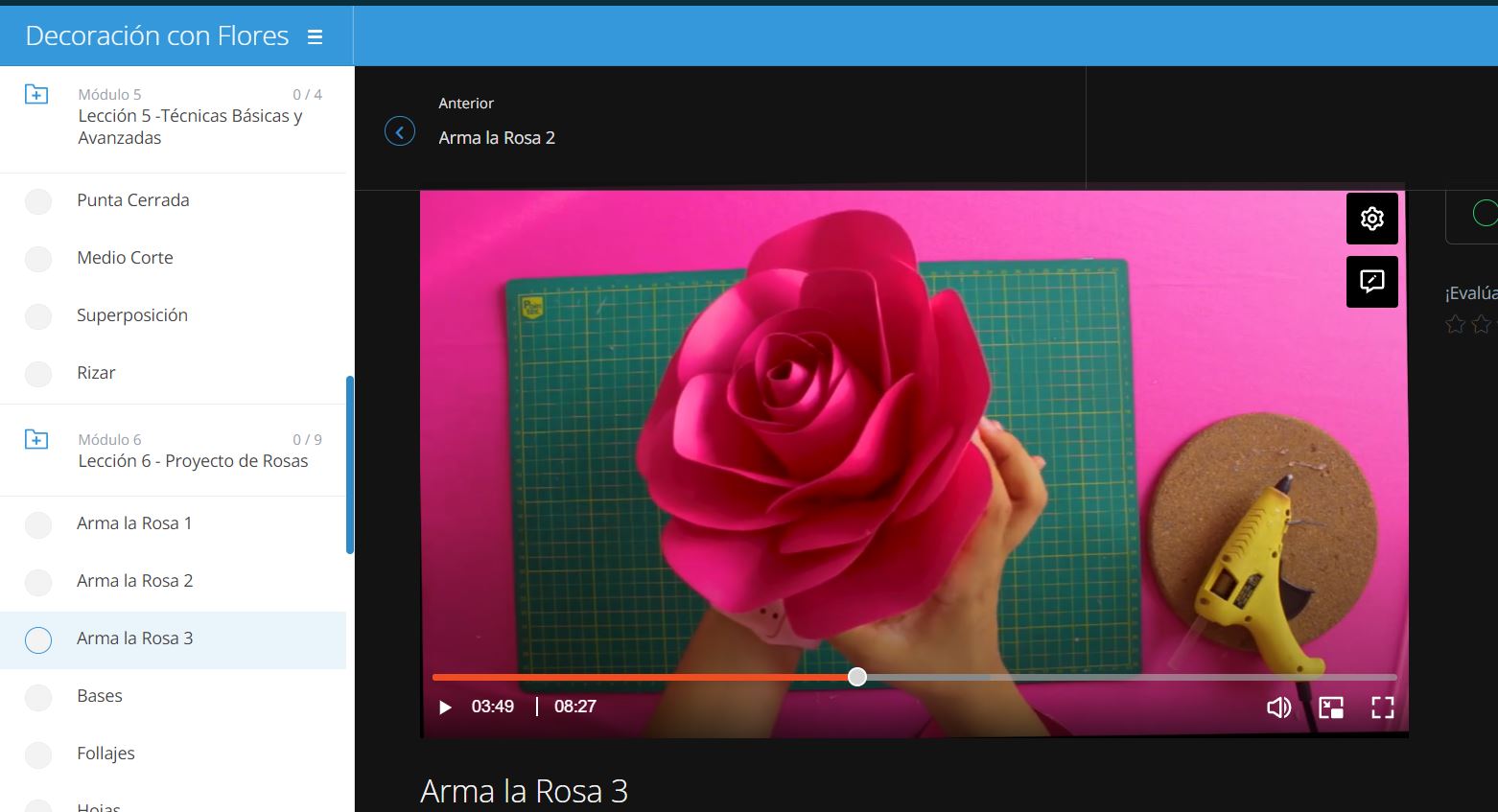Play the video
Screen dimensions: 1498x812
point(445,708)
